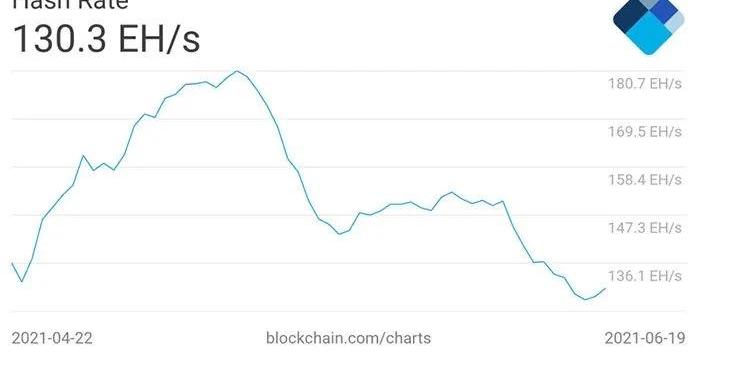Click the lowest point near the chart's right end
The height and width of the screenshot is (368, 750).
coord(585,300)
